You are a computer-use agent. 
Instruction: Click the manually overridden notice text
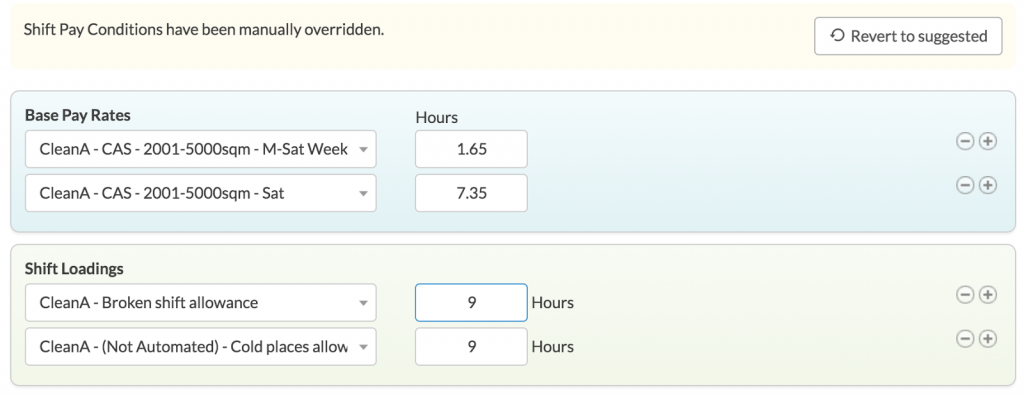point(204,30)
